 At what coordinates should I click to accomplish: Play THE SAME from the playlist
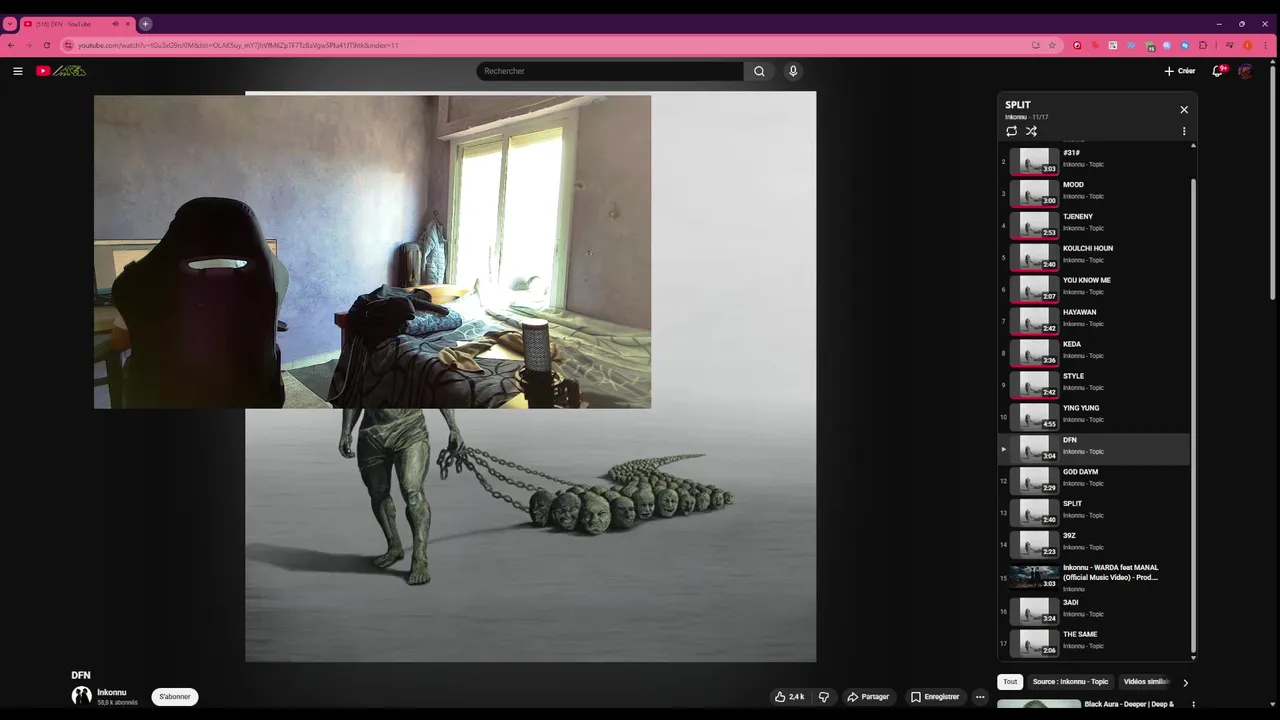point(1095,642)
